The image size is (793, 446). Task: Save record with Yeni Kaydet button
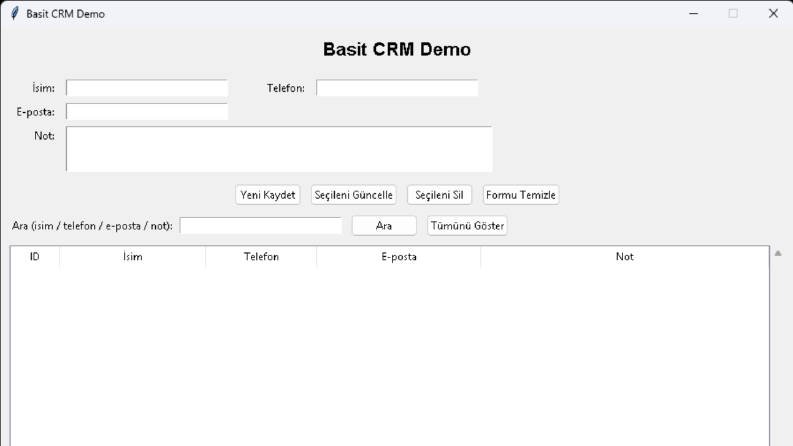click(268, 195)
